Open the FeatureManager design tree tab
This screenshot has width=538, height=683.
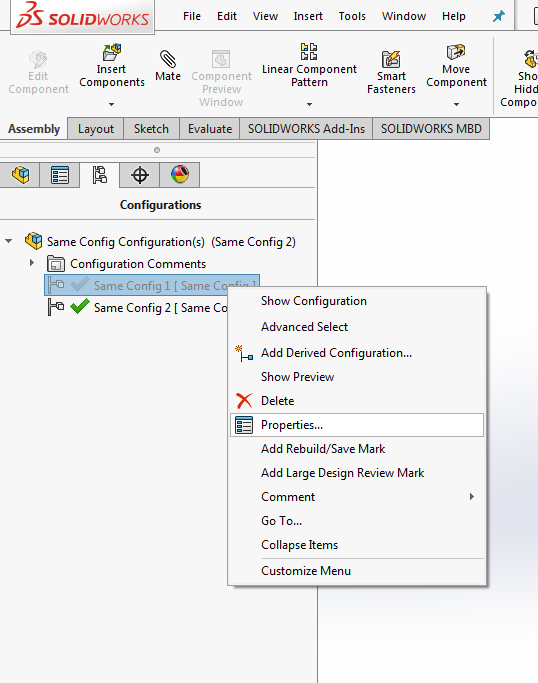tap(20, 175)
